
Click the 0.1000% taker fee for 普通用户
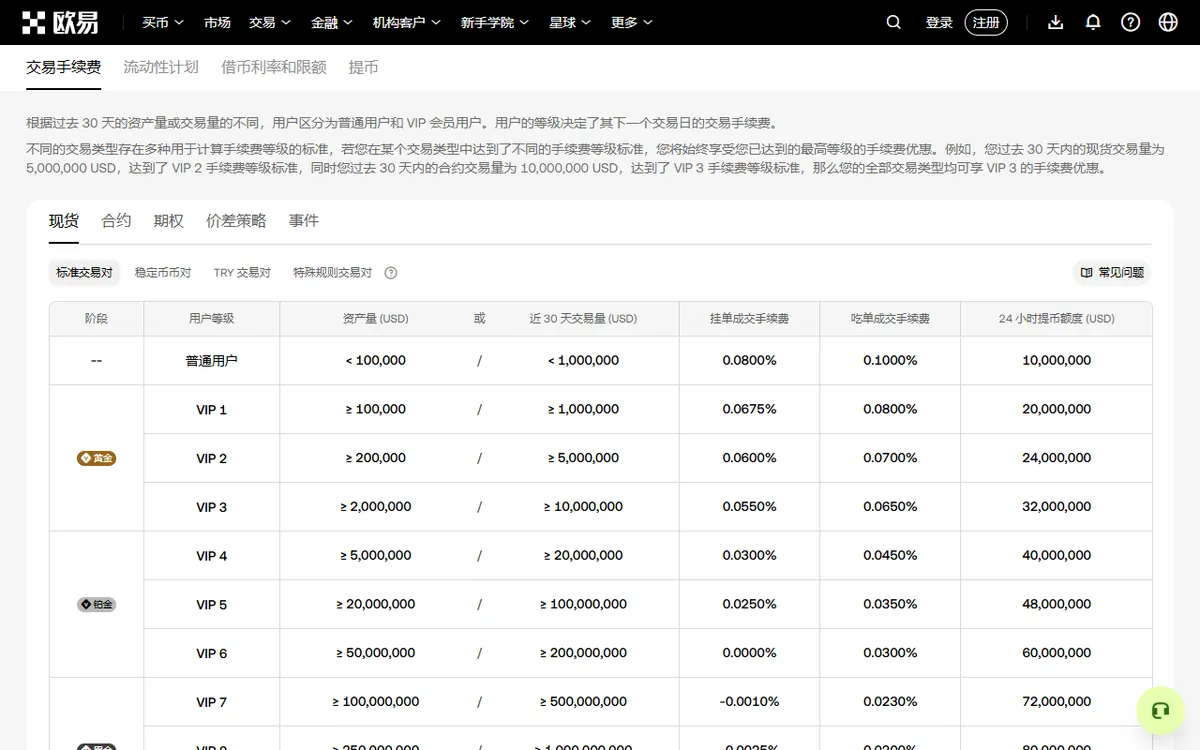tap(890, 360)
